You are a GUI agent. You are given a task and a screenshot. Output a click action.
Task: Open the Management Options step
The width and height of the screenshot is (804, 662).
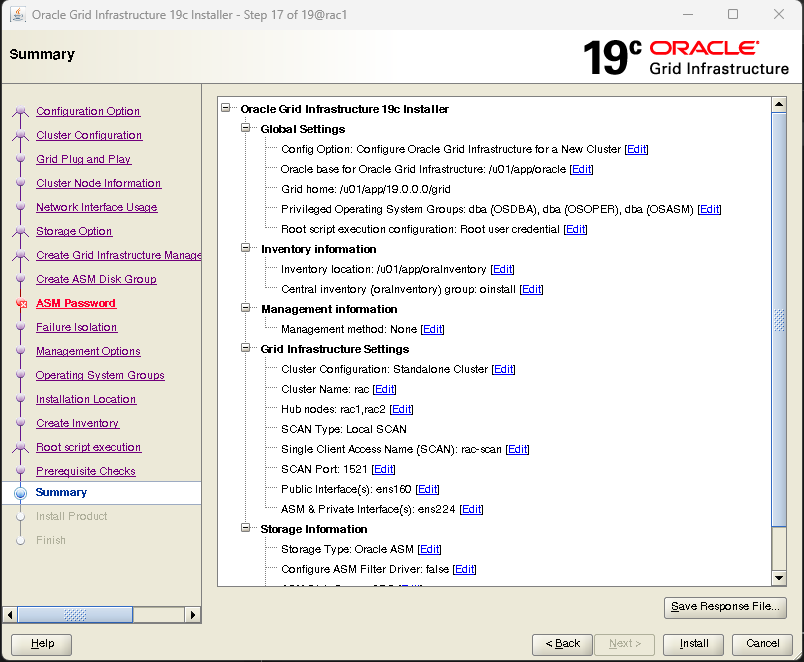[88, 352]
